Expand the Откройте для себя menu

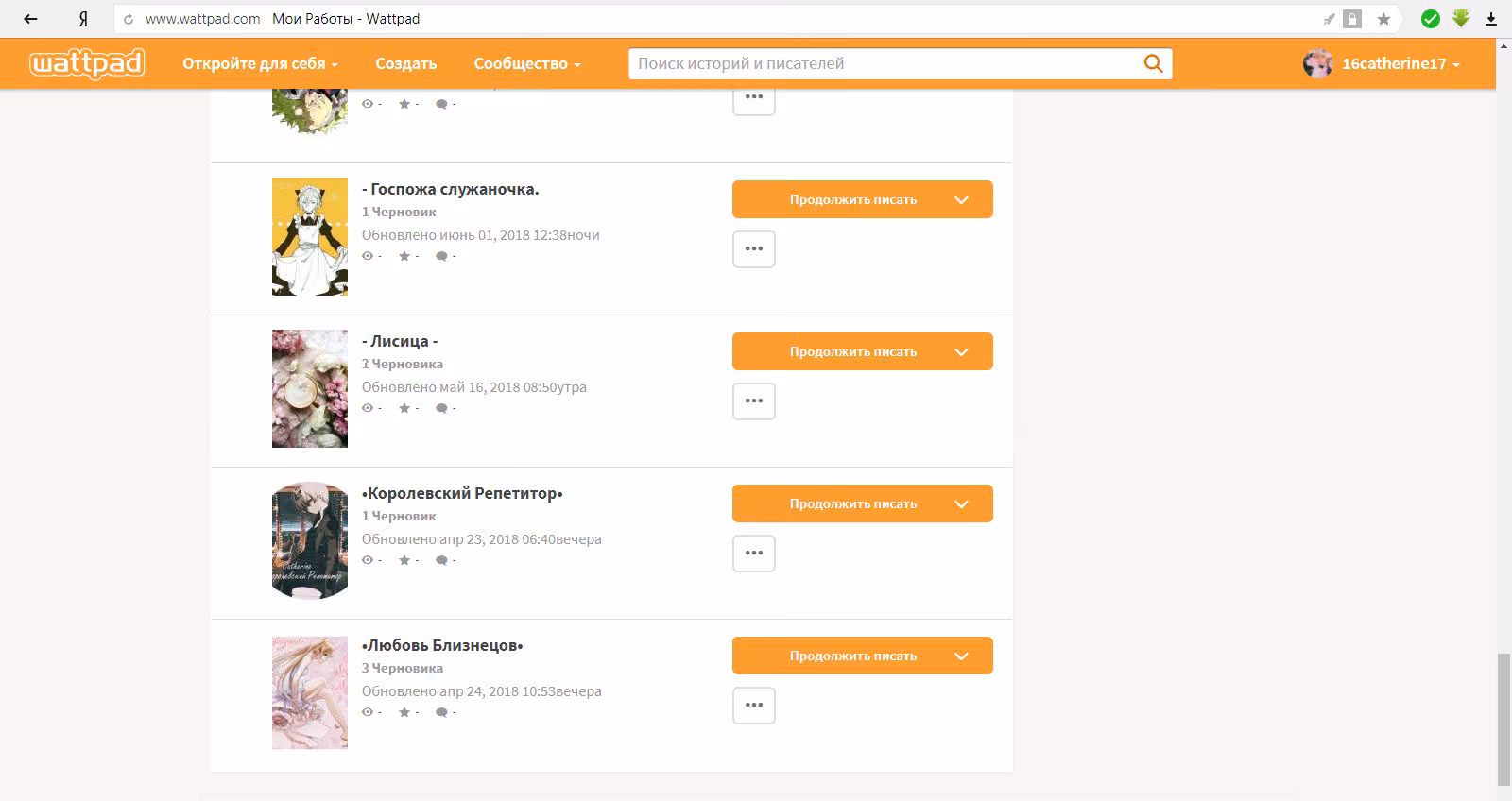[260, 63]
